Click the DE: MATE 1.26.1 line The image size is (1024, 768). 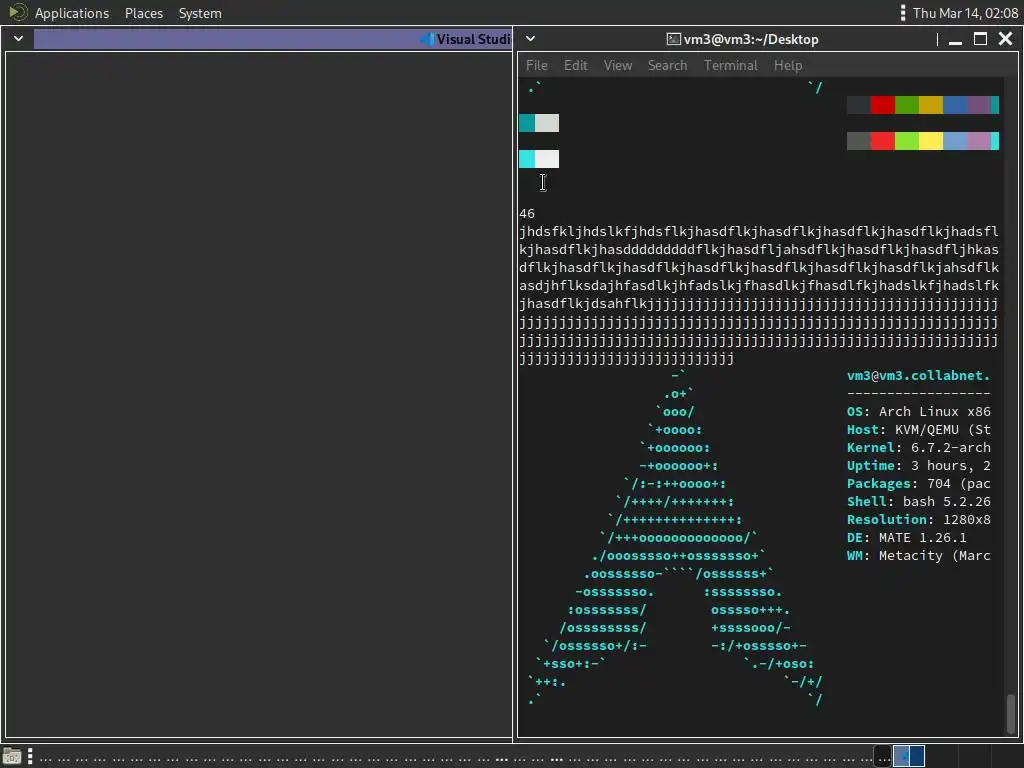(x=906, y=537)
